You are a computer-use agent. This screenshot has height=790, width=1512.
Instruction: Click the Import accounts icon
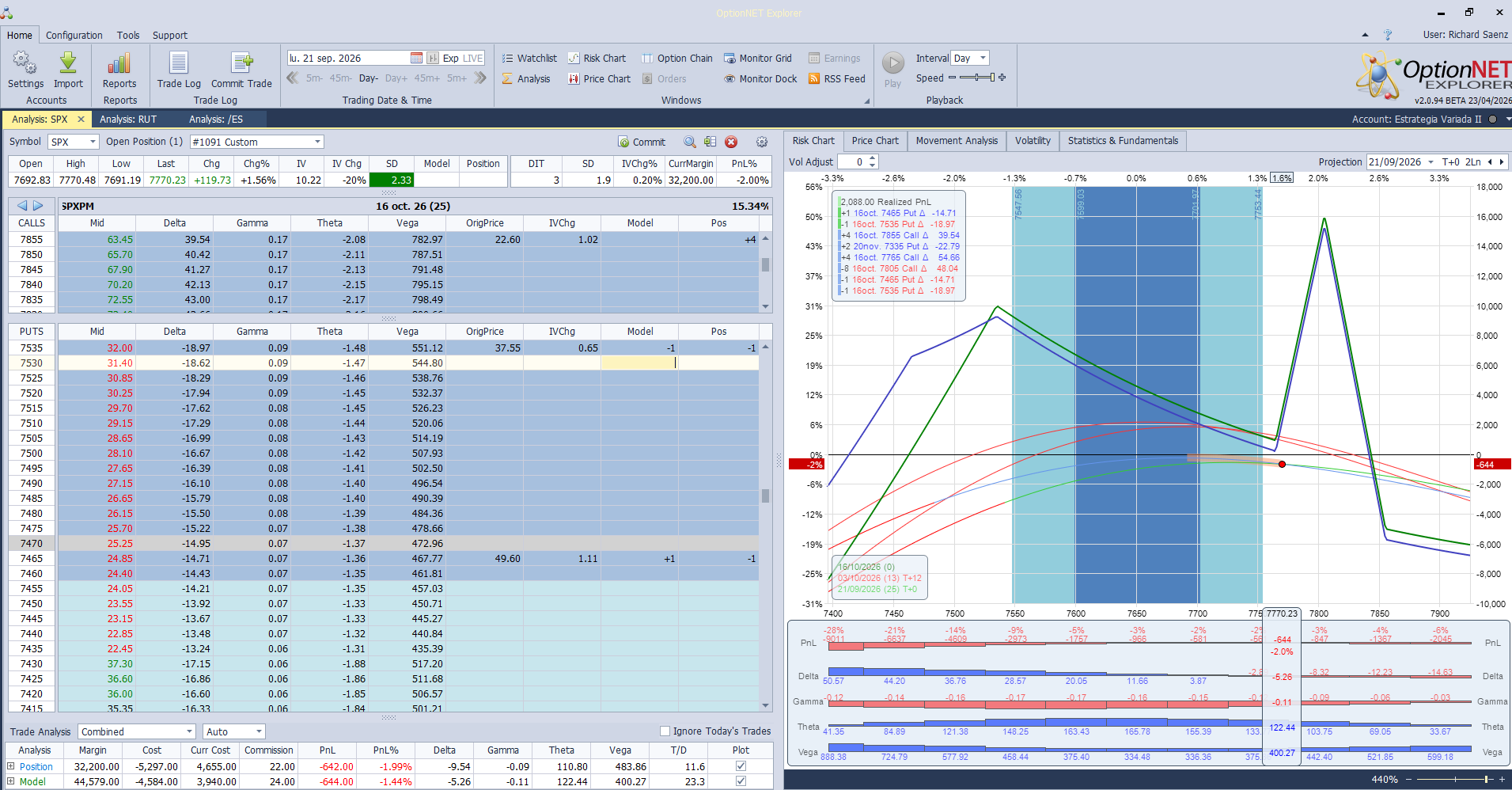[68, 70]
